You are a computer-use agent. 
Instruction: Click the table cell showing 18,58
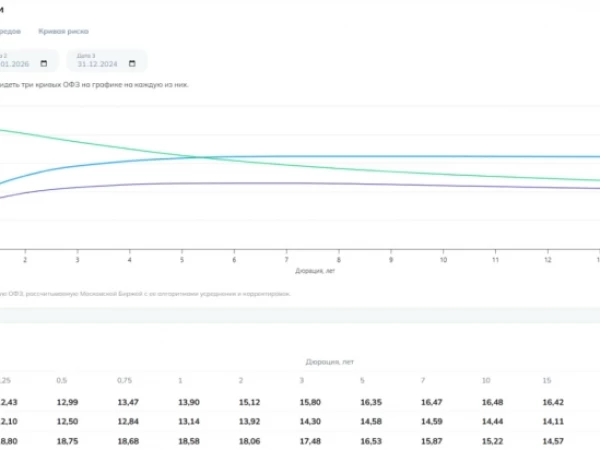point(189,441)
